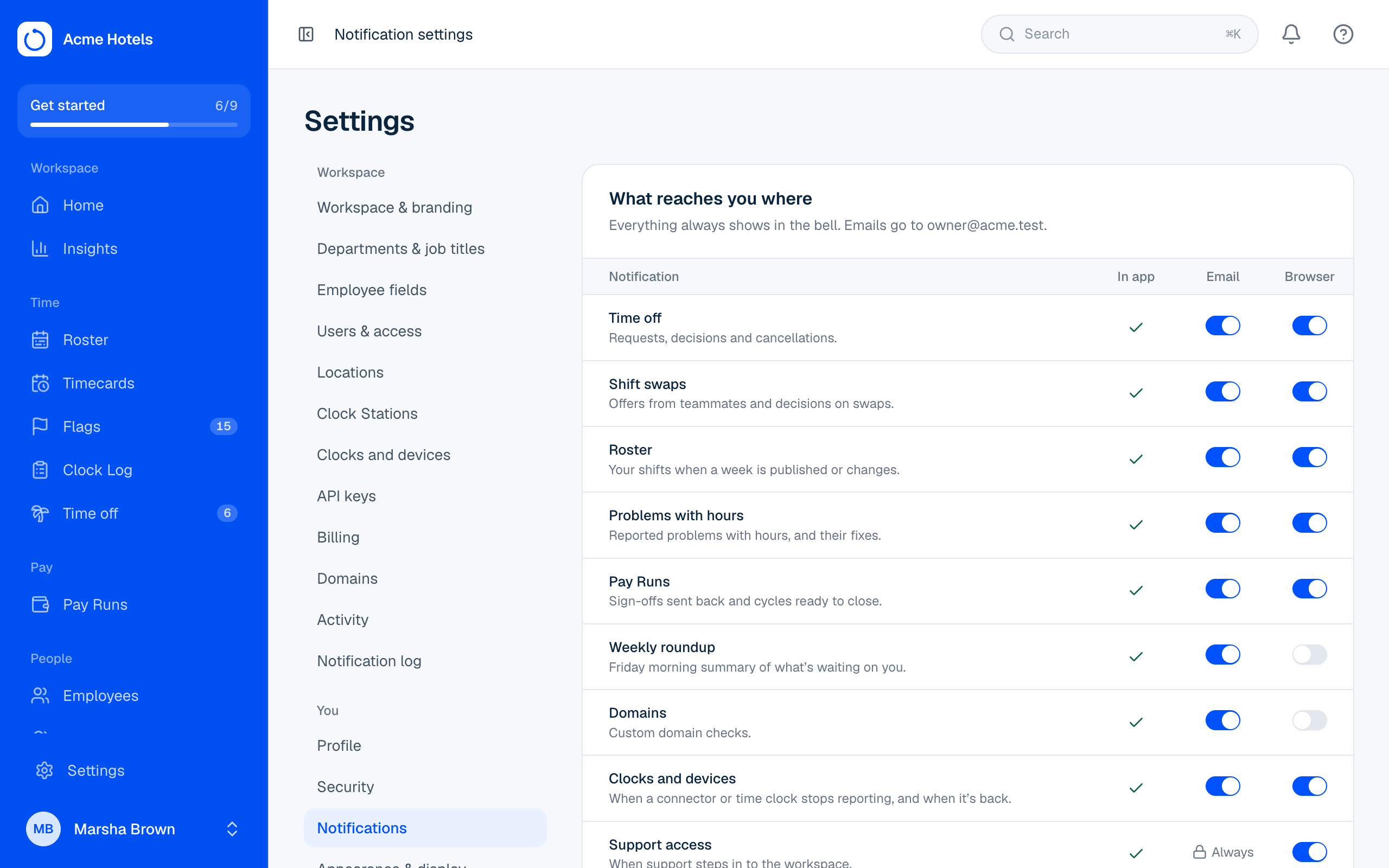The image size is (1389, 868).
Task: Toggle Email for Roster notifications
Action: tap(1222, 457)
